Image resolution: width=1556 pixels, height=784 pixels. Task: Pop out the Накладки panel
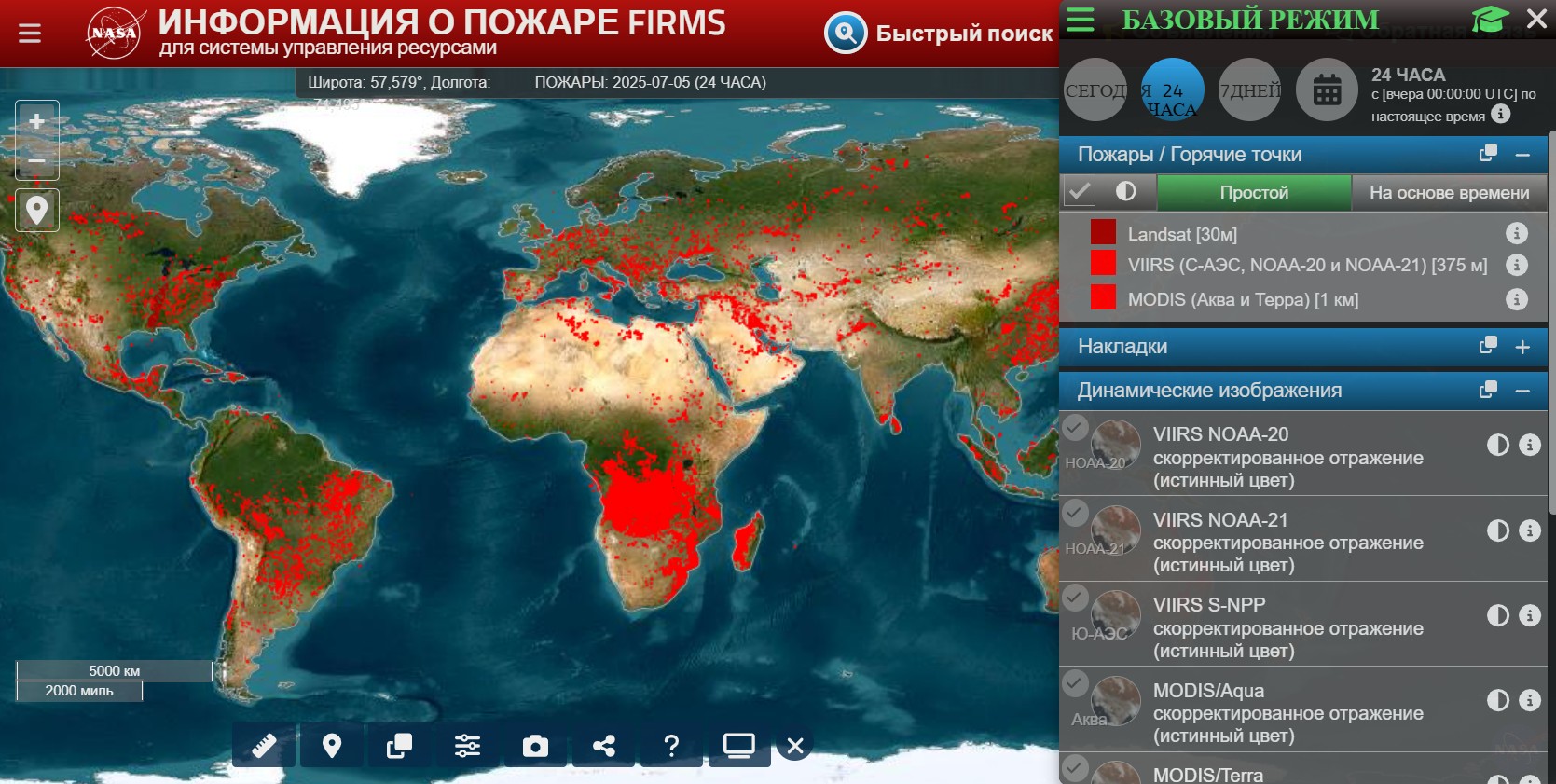pos(1488,345)
